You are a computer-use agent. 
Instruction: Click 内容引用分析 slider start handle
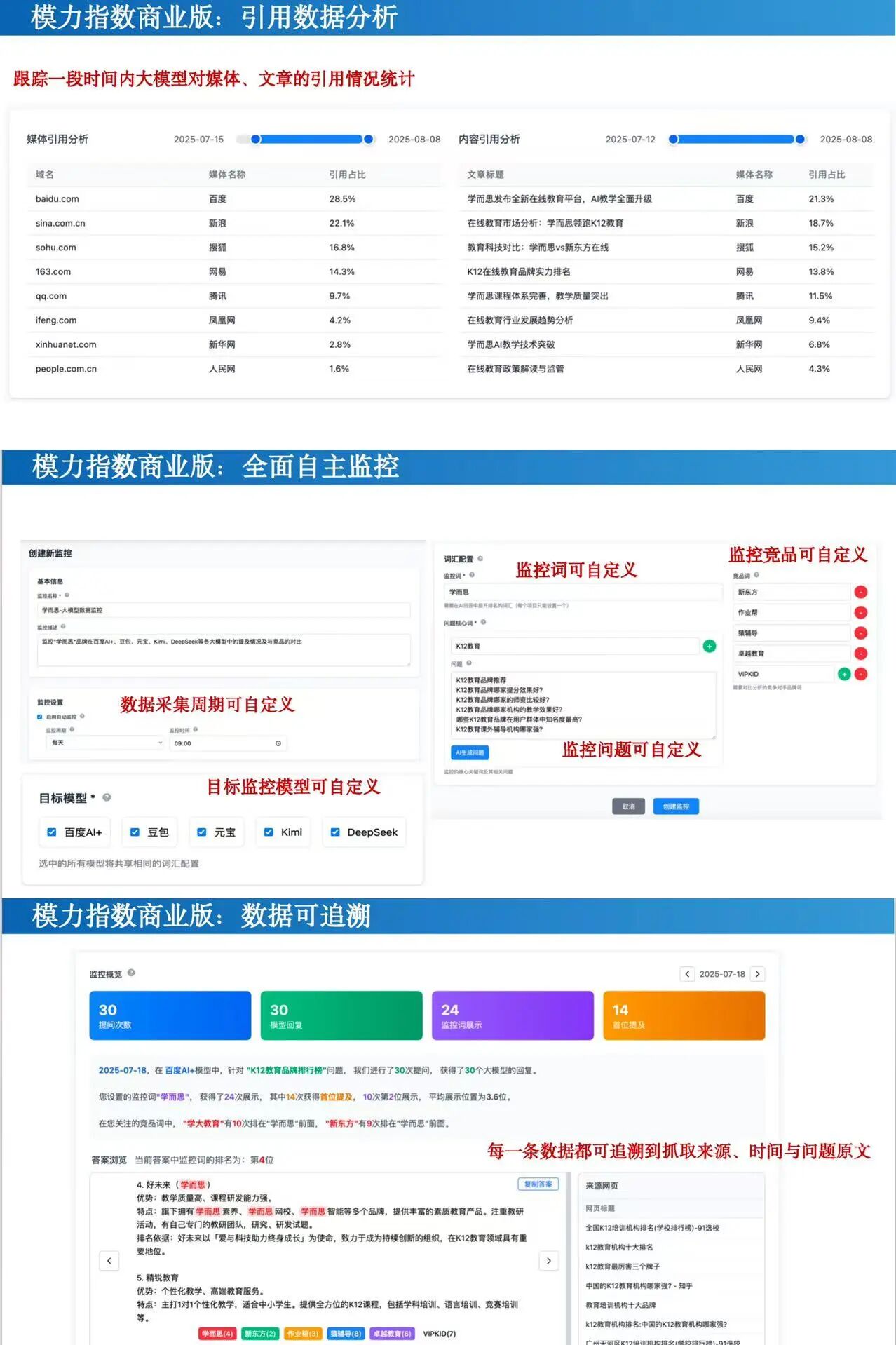(x=674, y=139)
